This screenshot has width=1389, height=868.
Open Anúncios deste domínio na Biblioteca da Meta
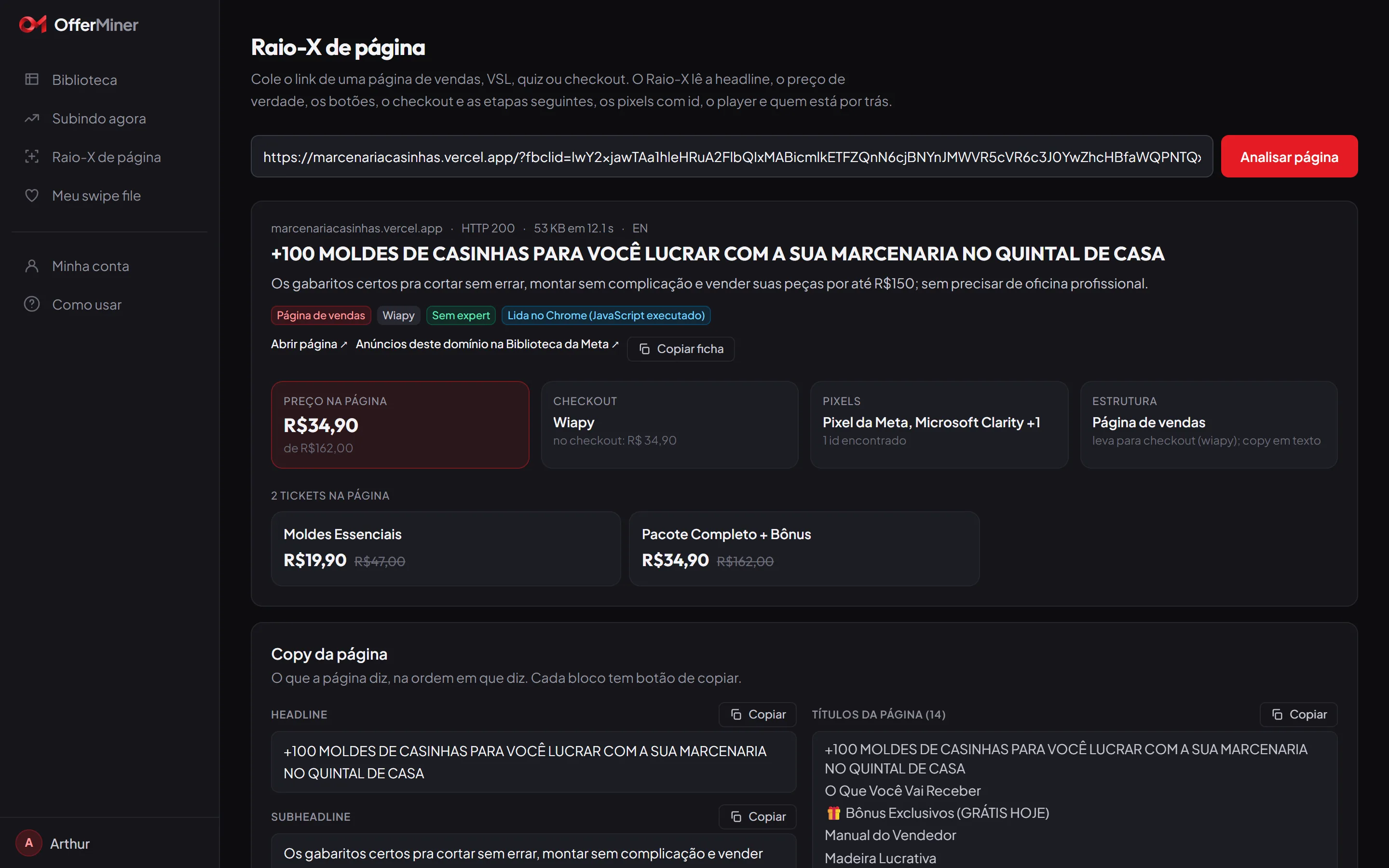tap(487, 344)
